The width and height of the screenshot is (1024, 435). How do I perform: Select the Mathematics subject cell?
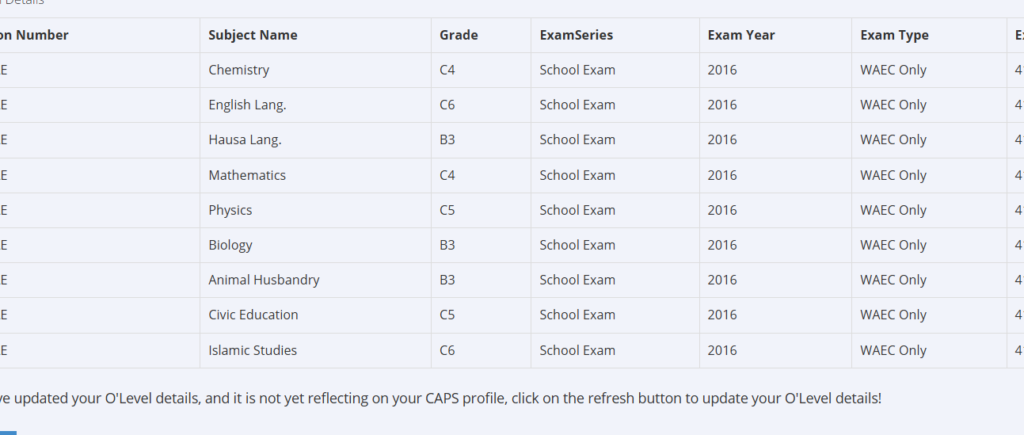pos(247,175)
